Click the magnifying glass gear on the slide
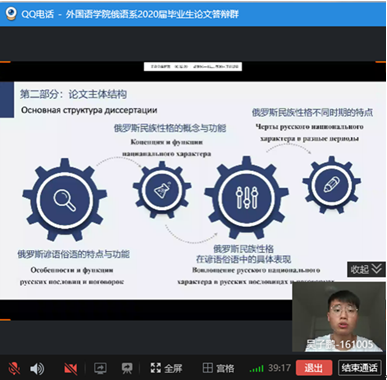 point(64,200)
